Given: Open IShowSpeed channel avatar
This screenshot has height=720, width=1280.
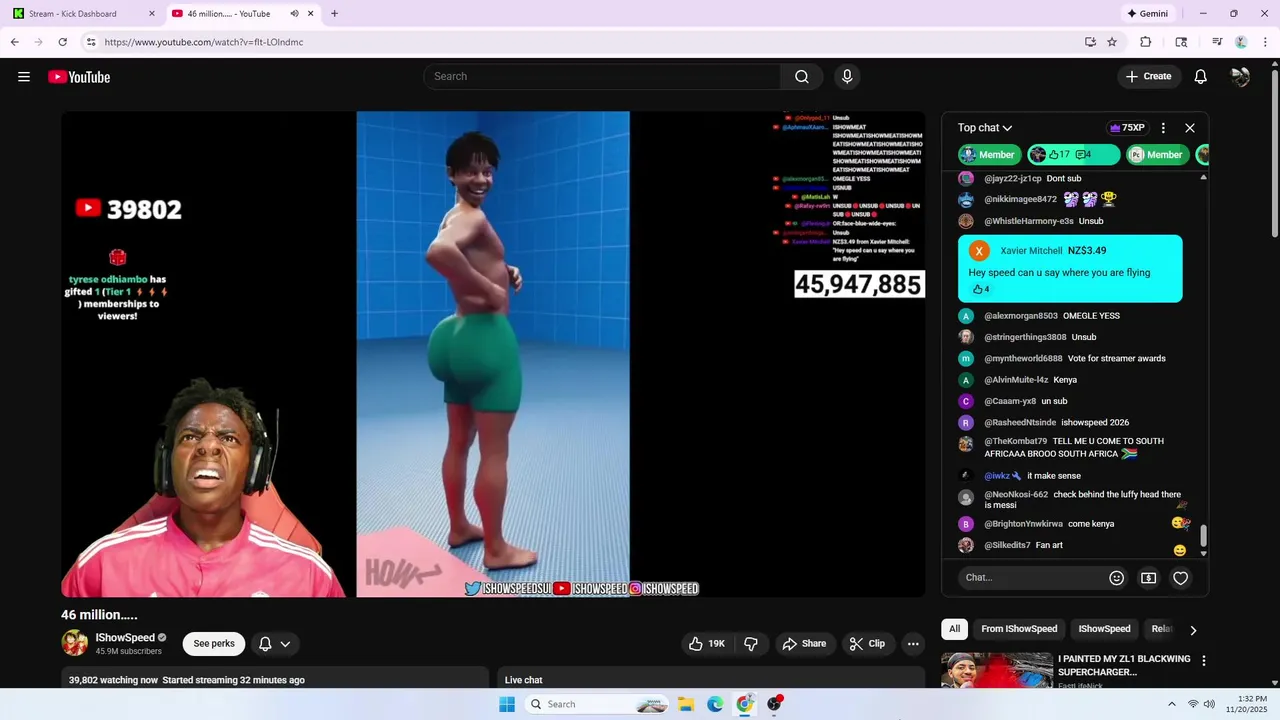Looking at the screenshot, I should (75, 643).
